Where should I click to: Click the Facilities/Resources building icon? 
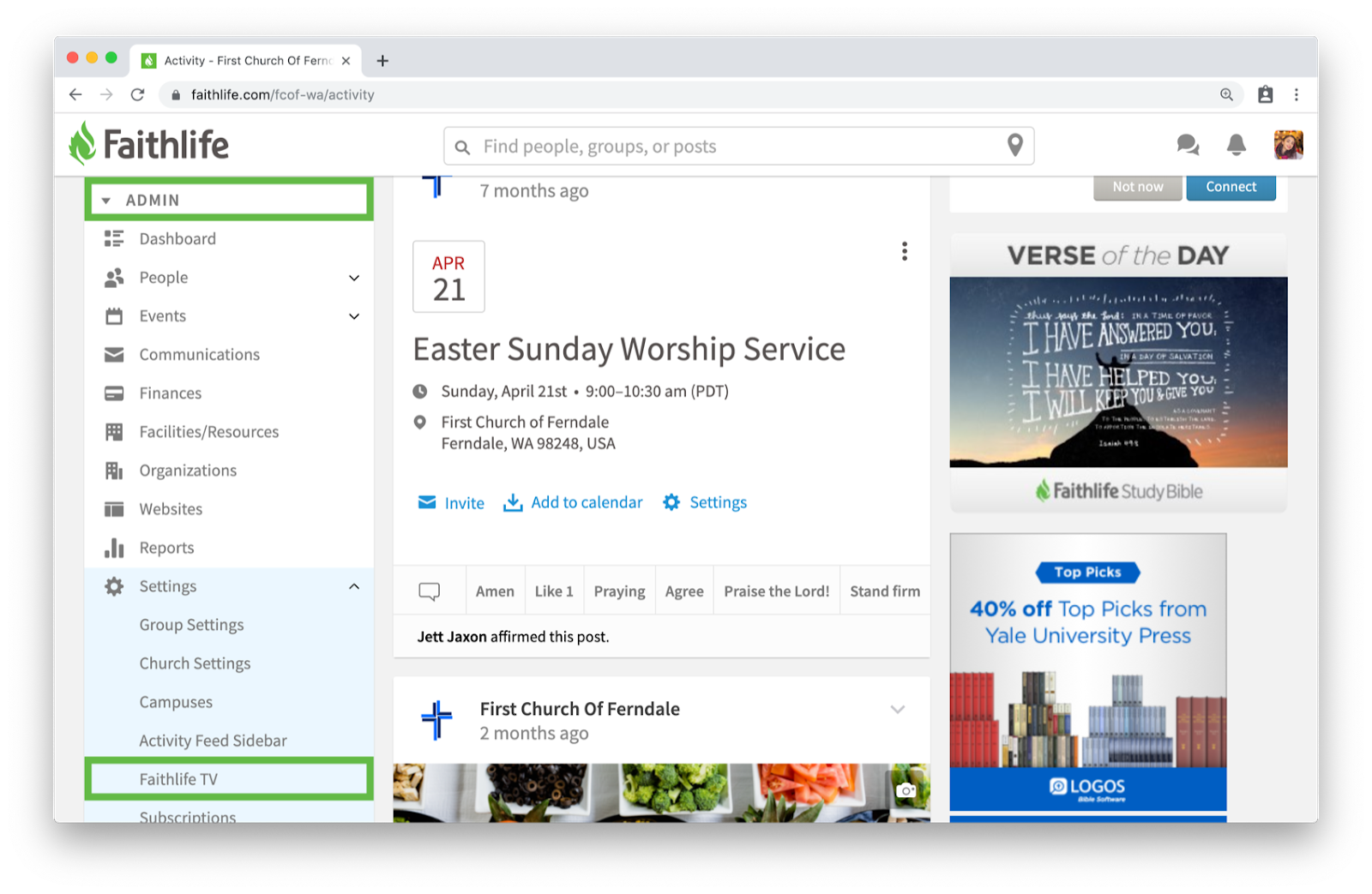114,432
